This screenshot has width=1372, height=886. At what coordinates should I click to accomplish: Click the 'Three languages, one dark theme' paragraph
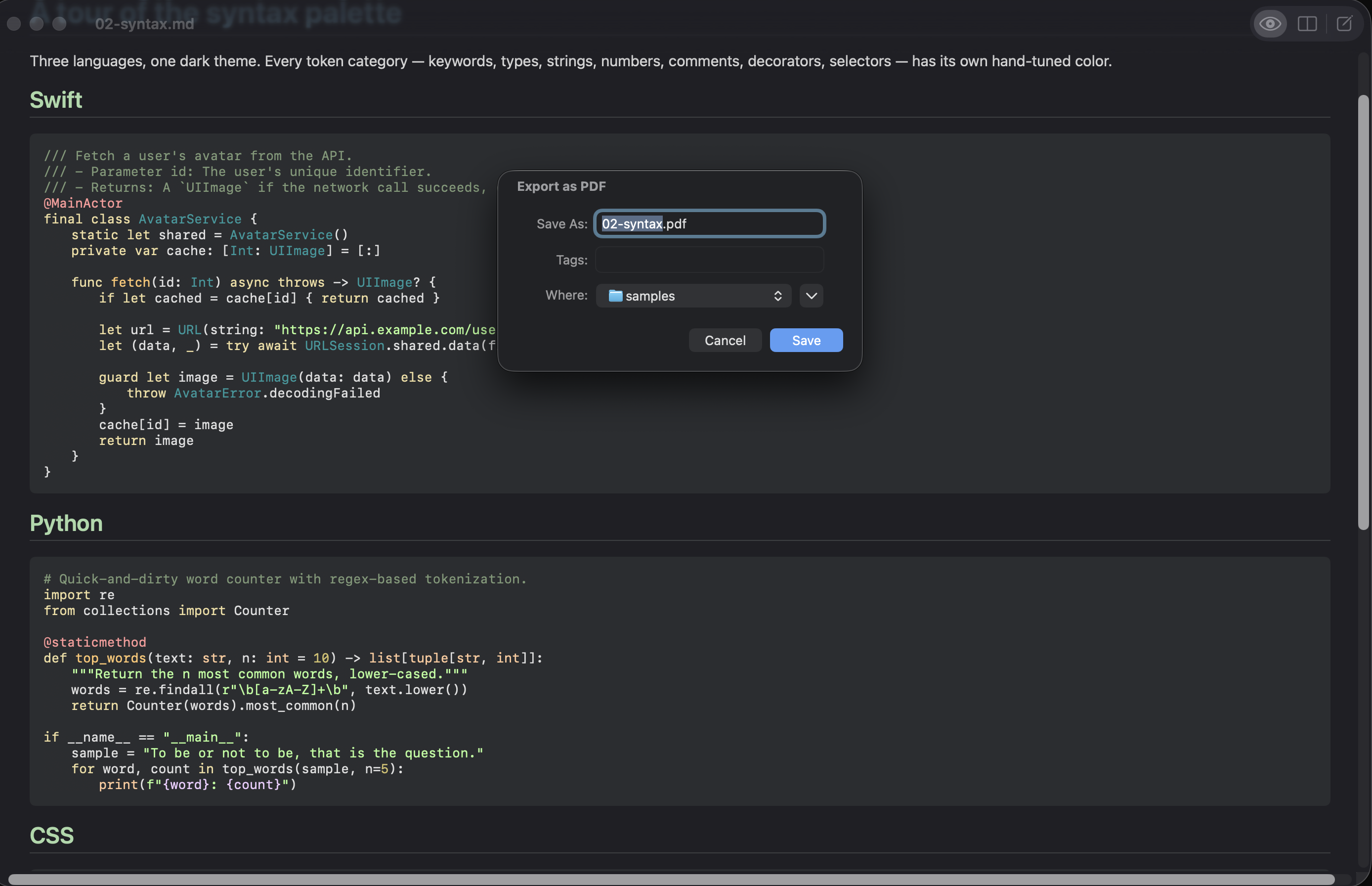click(570, 61)
